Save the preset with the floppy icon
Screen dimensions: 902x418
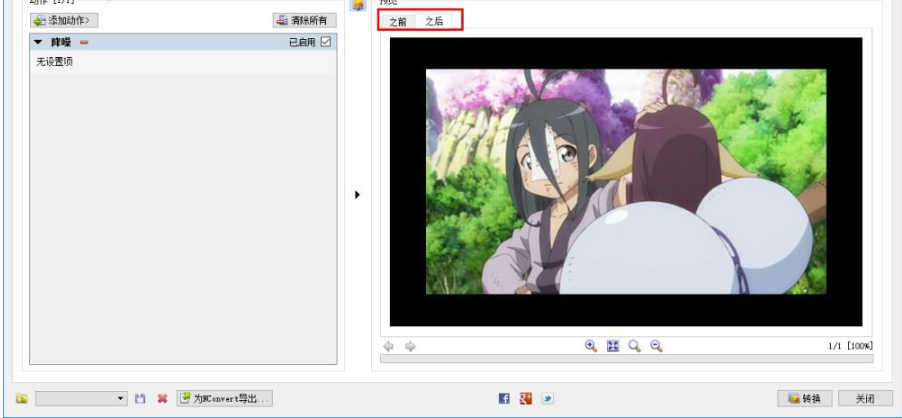(x=140, y=398)
